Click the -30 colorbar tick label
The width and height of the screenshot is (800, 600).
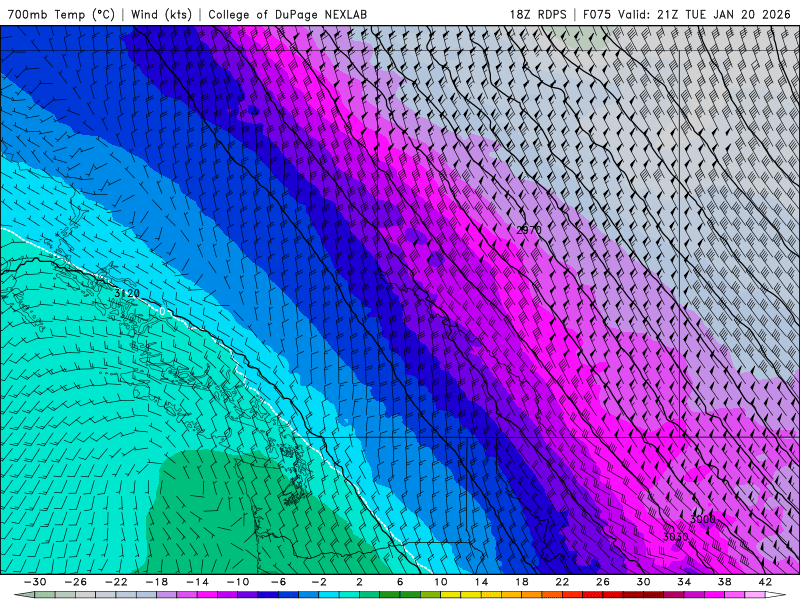pos(35,582)
